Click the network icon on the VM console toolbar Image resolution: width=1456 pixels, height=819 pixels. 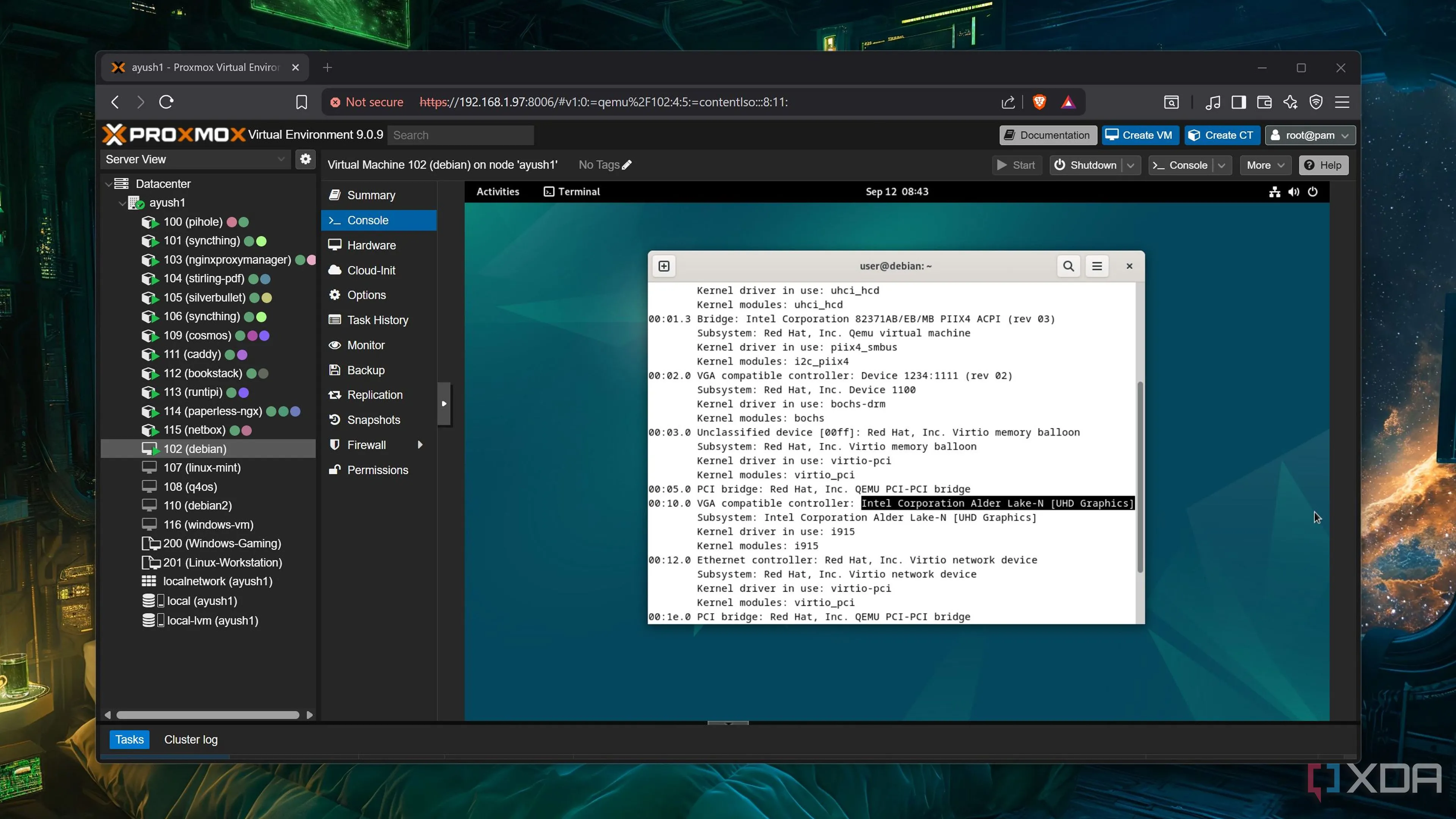[1274, 192]
